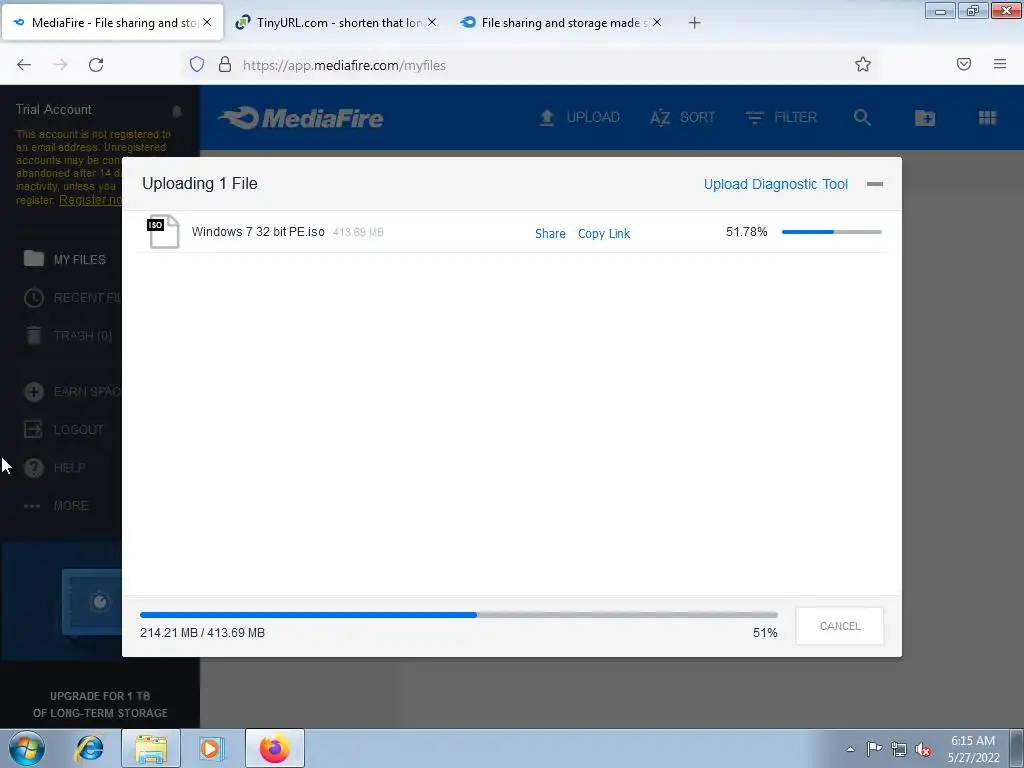Click Action Center flag in tray
Image resolution: width=1024 pixels, height=768 pixels.
click(874, 749)
